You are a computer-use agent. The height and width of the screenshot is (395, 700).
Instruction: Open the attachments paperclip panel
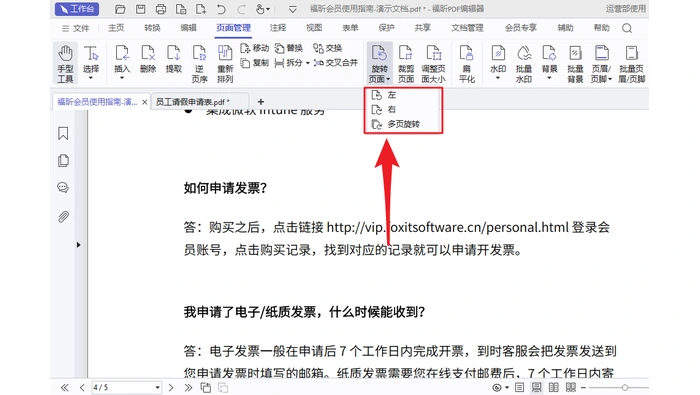63,217
